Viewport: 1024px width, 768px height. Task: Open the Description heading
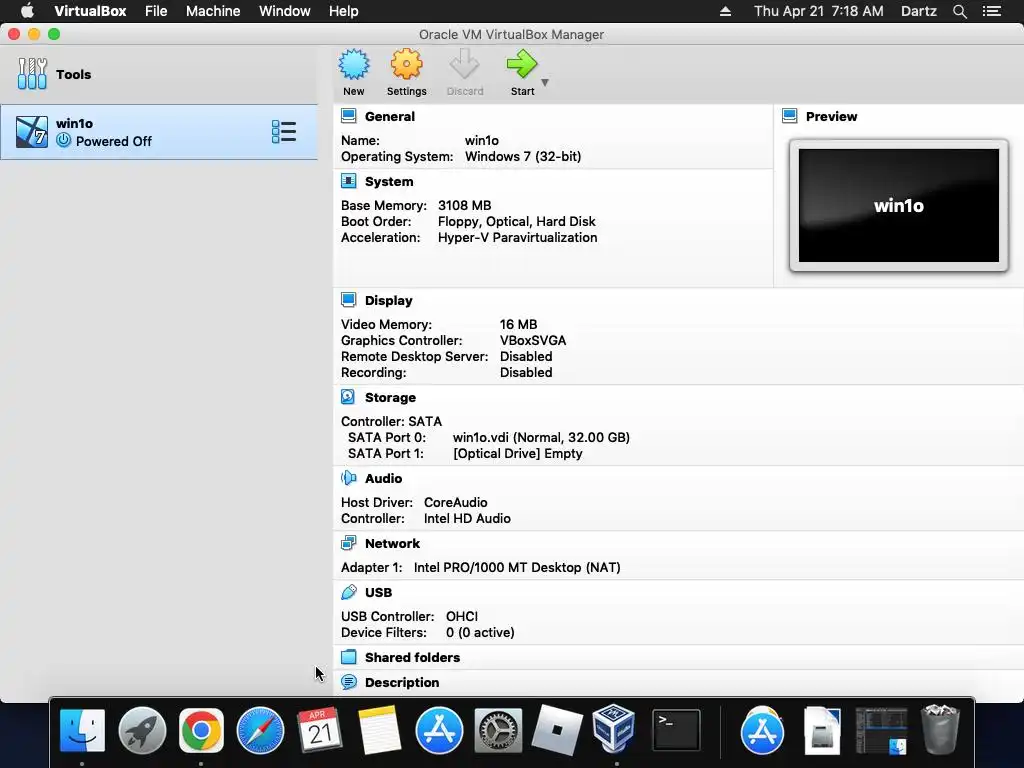point(402,682)
